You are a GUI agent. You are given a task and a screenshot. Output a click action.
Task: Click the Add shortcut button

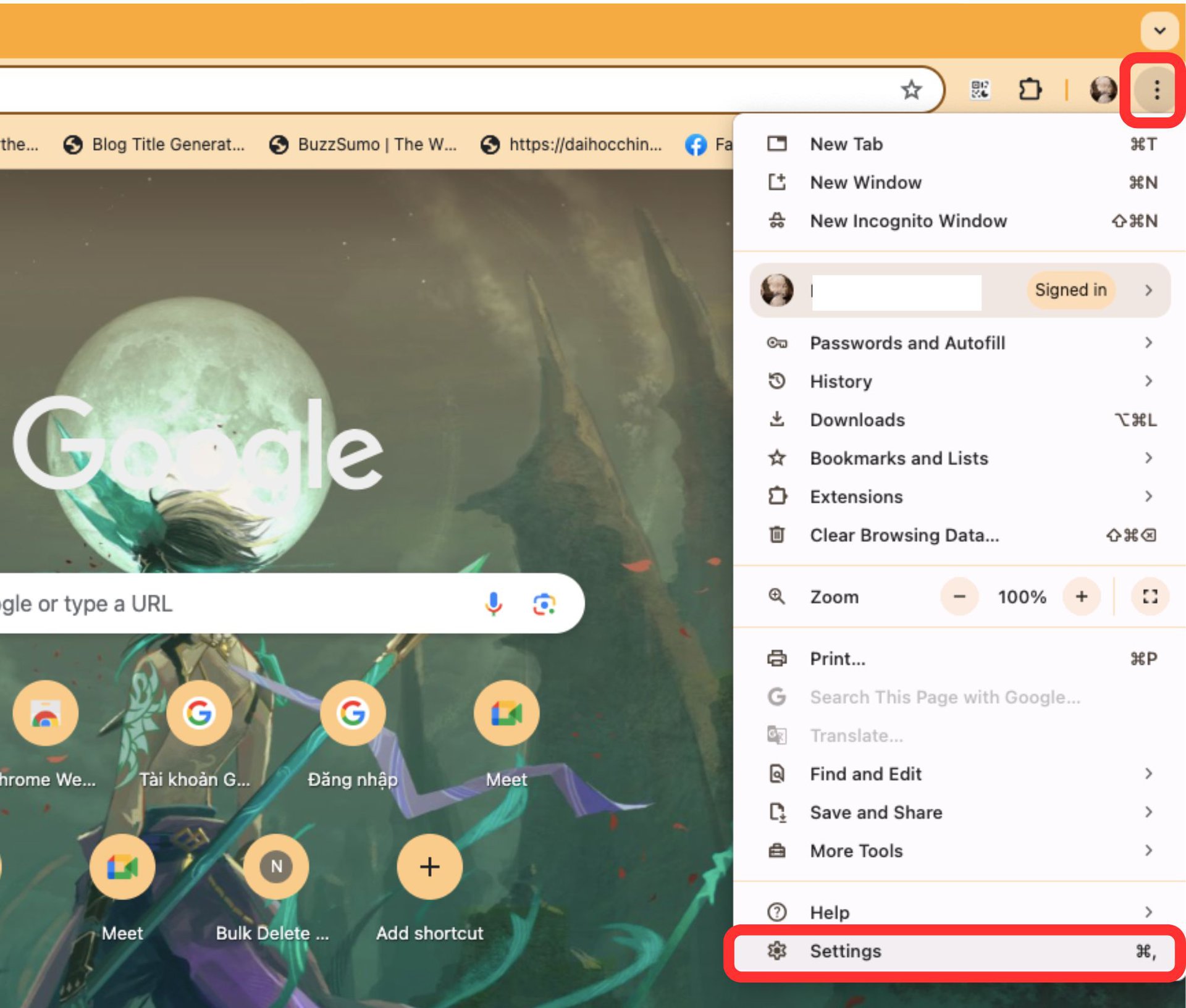click(x=429, y=867)
